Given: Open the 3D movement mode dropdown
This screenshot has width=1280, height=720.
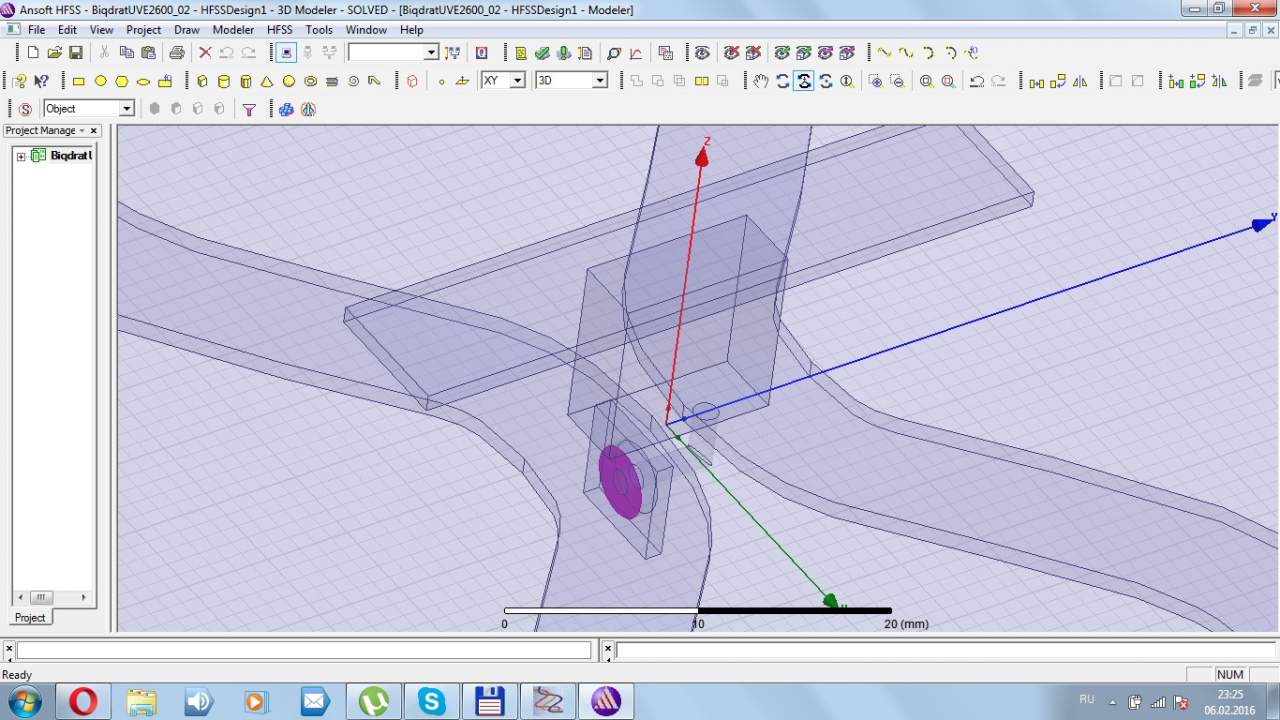Looking at the screenshot, I should (599, 81).
